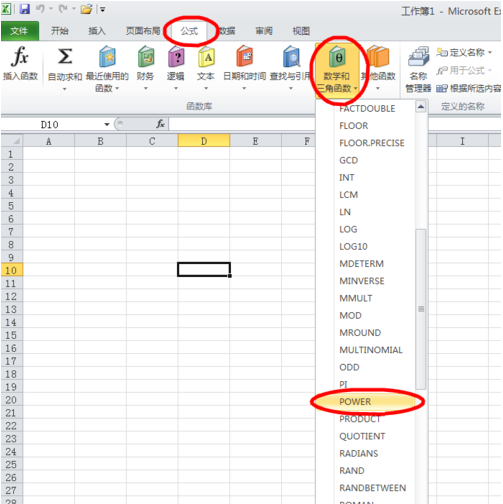The height and width of the screenshot is (504, 503).
Task: Select column A header
Action: pos(49,141)
